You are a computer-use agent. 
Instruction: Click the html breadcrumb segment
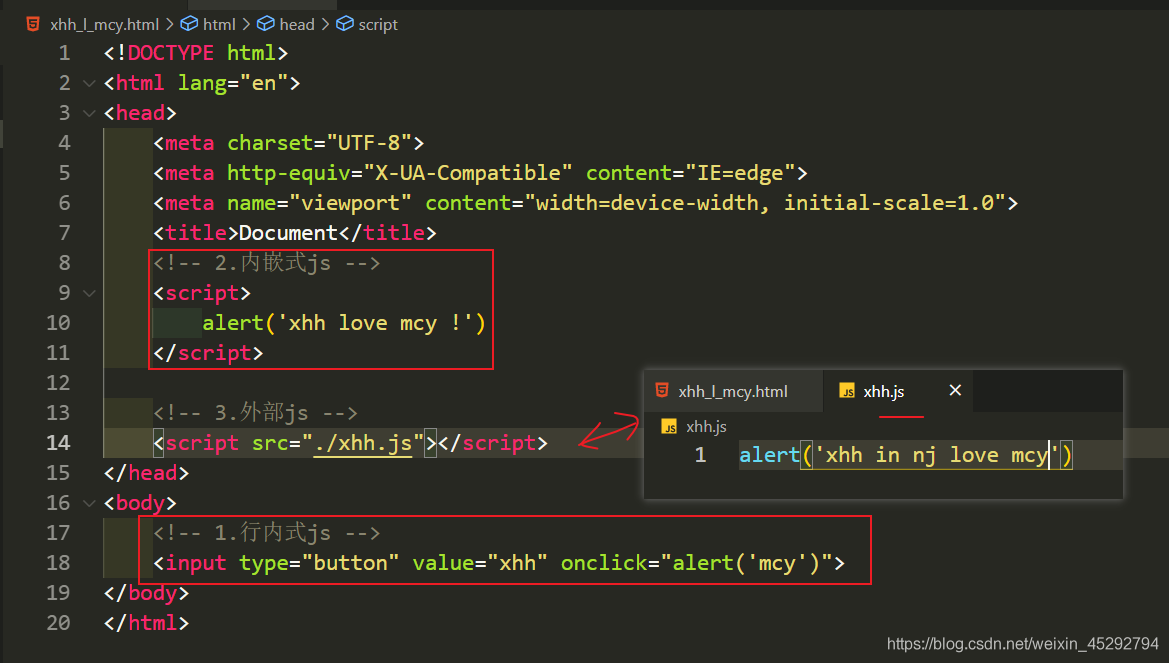click(219, 25)
